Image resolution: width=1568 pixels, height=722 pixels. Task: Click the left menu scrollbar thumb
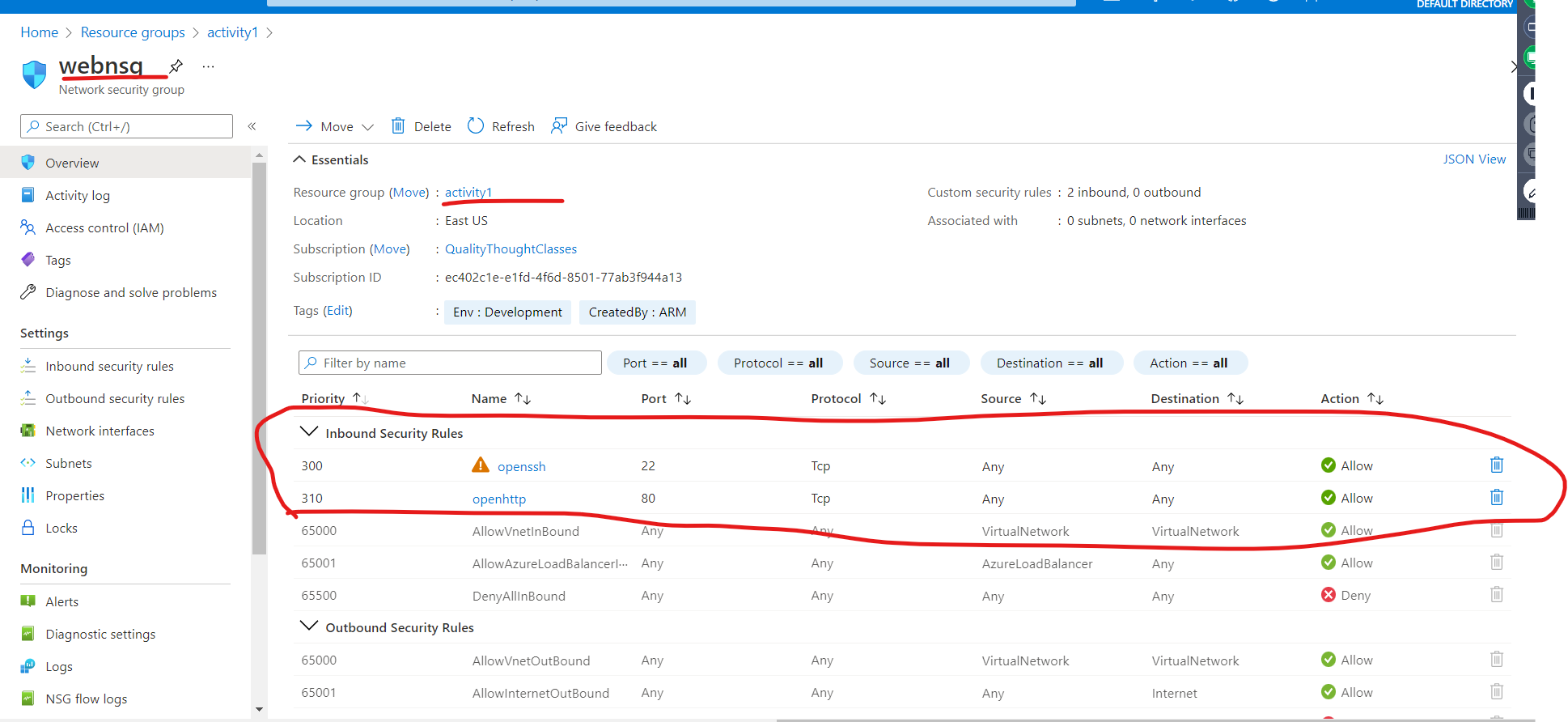tap(259, 359)
